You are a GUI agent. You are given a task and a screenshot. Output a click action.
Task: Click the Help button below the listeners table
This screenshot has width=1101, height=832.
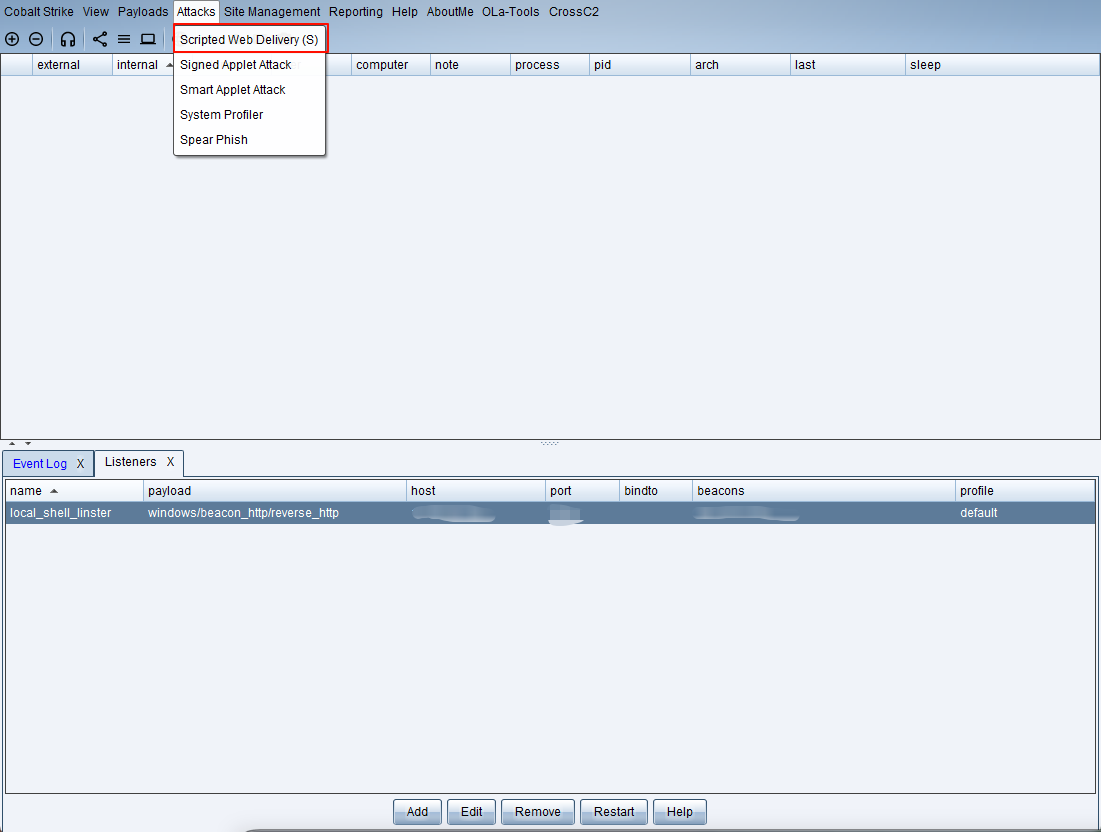point(680,812)
